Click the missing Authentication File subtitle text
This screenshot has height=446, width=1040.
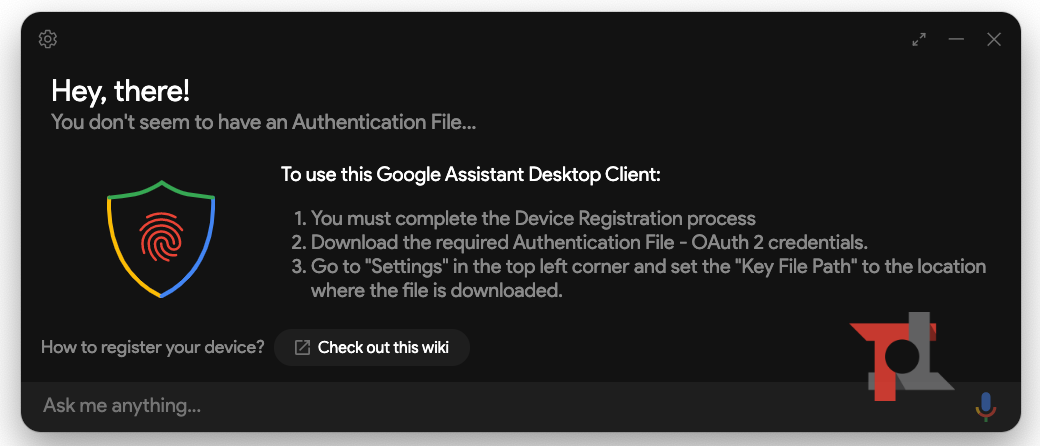click(x=263, y=123)
